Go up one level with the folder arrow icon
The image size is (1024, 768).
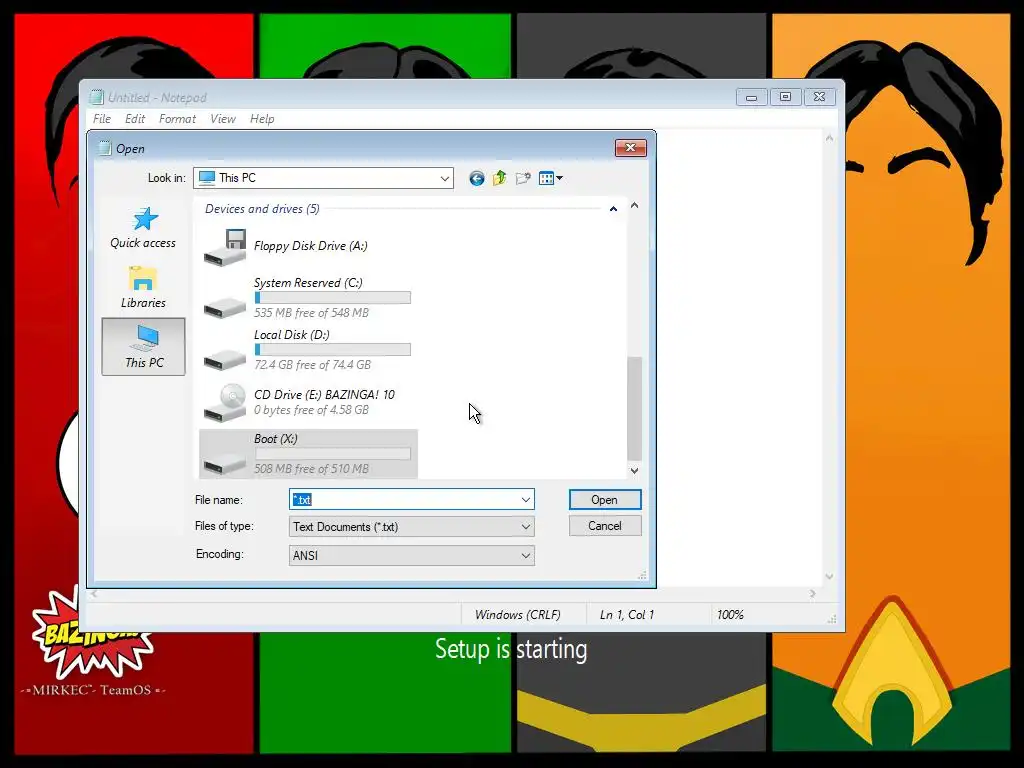point(500,178)
